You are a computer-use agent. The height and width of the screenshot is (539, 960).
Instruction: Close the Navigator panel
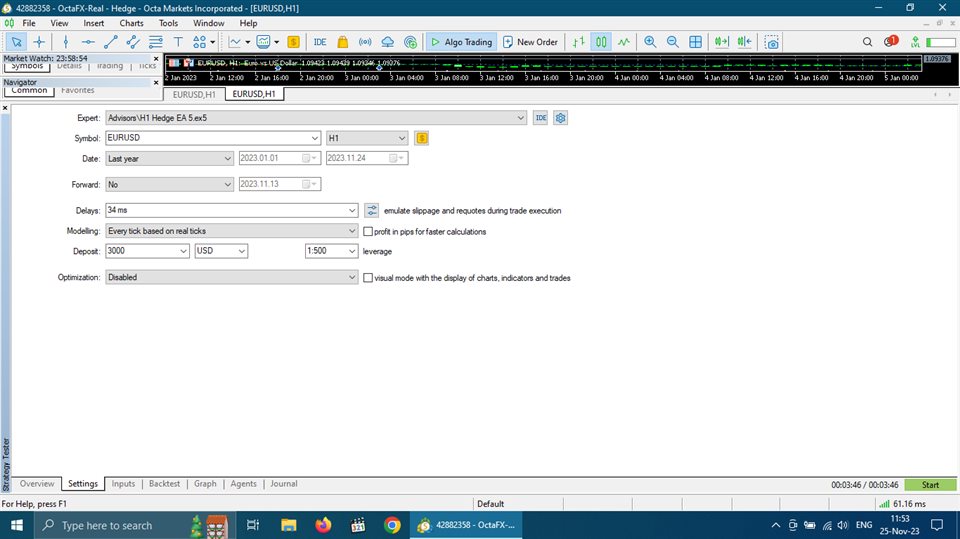point(156,83)
